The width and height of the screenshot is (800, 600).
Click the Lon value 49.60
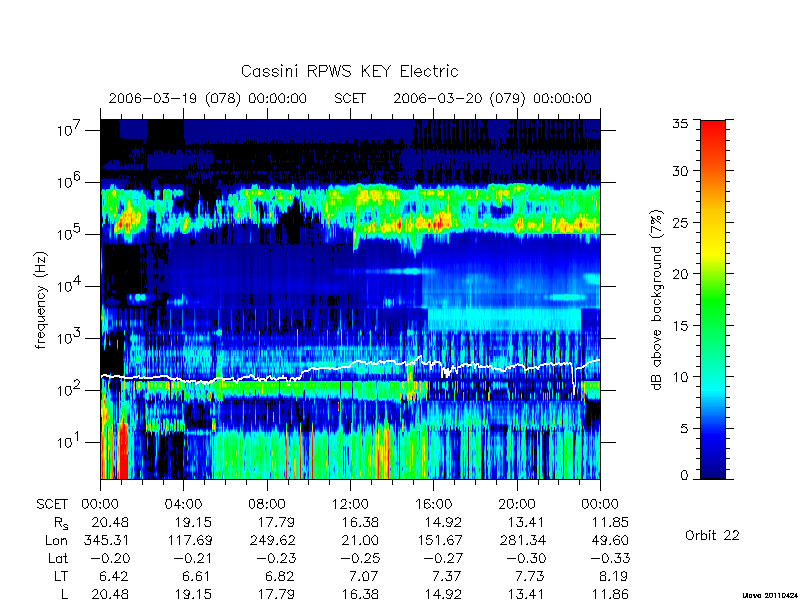(610, 540)
